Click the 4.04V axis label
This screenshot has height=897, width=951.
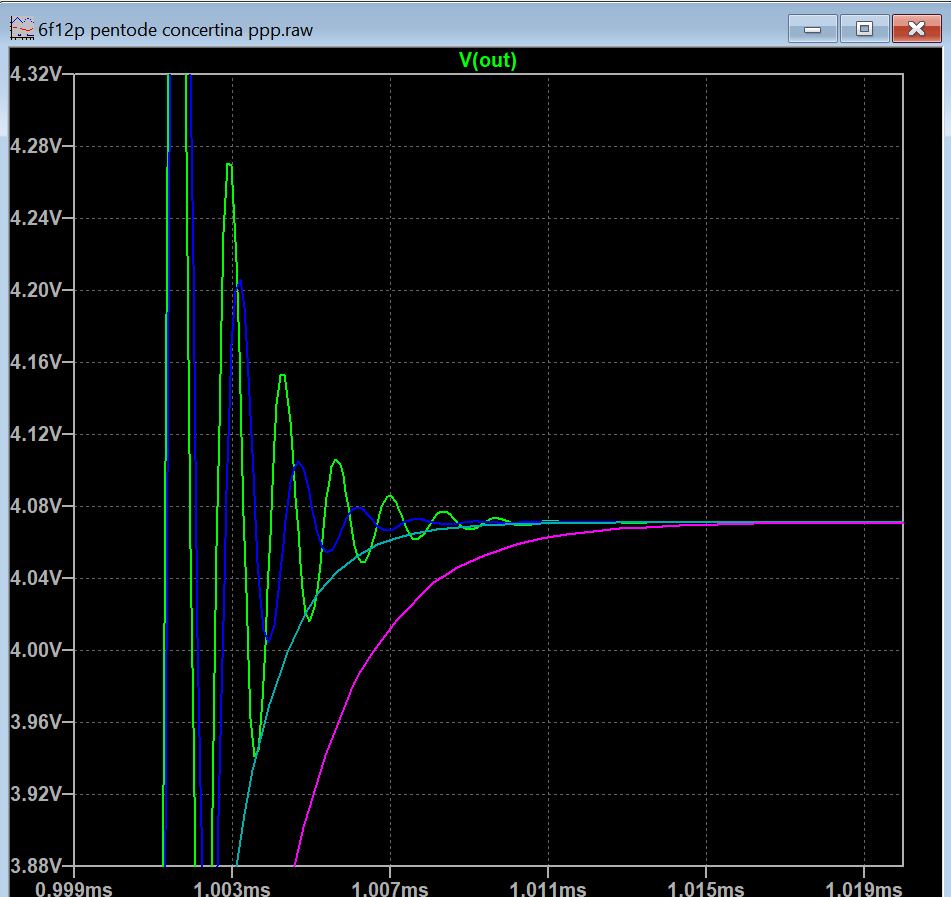tap(36, 578)
